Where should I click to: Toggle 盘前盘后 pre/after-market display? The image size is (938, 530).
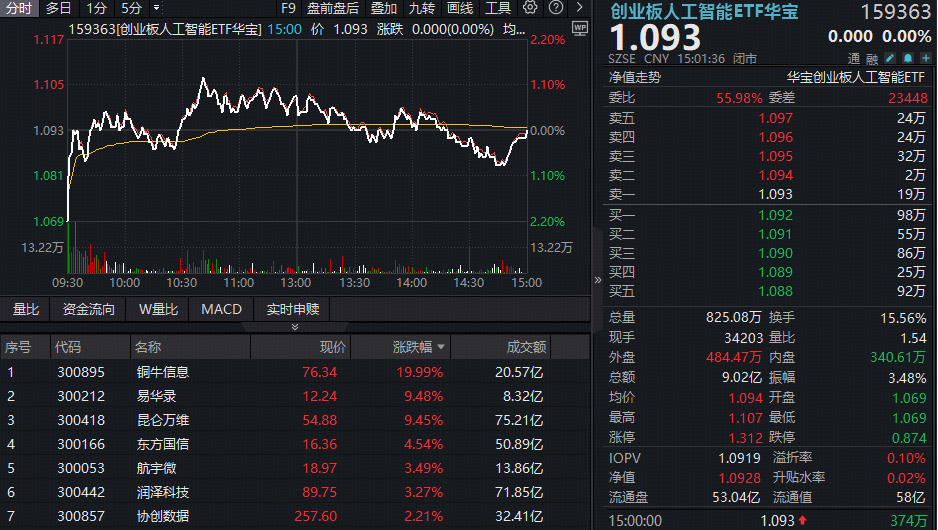[332, 8]
